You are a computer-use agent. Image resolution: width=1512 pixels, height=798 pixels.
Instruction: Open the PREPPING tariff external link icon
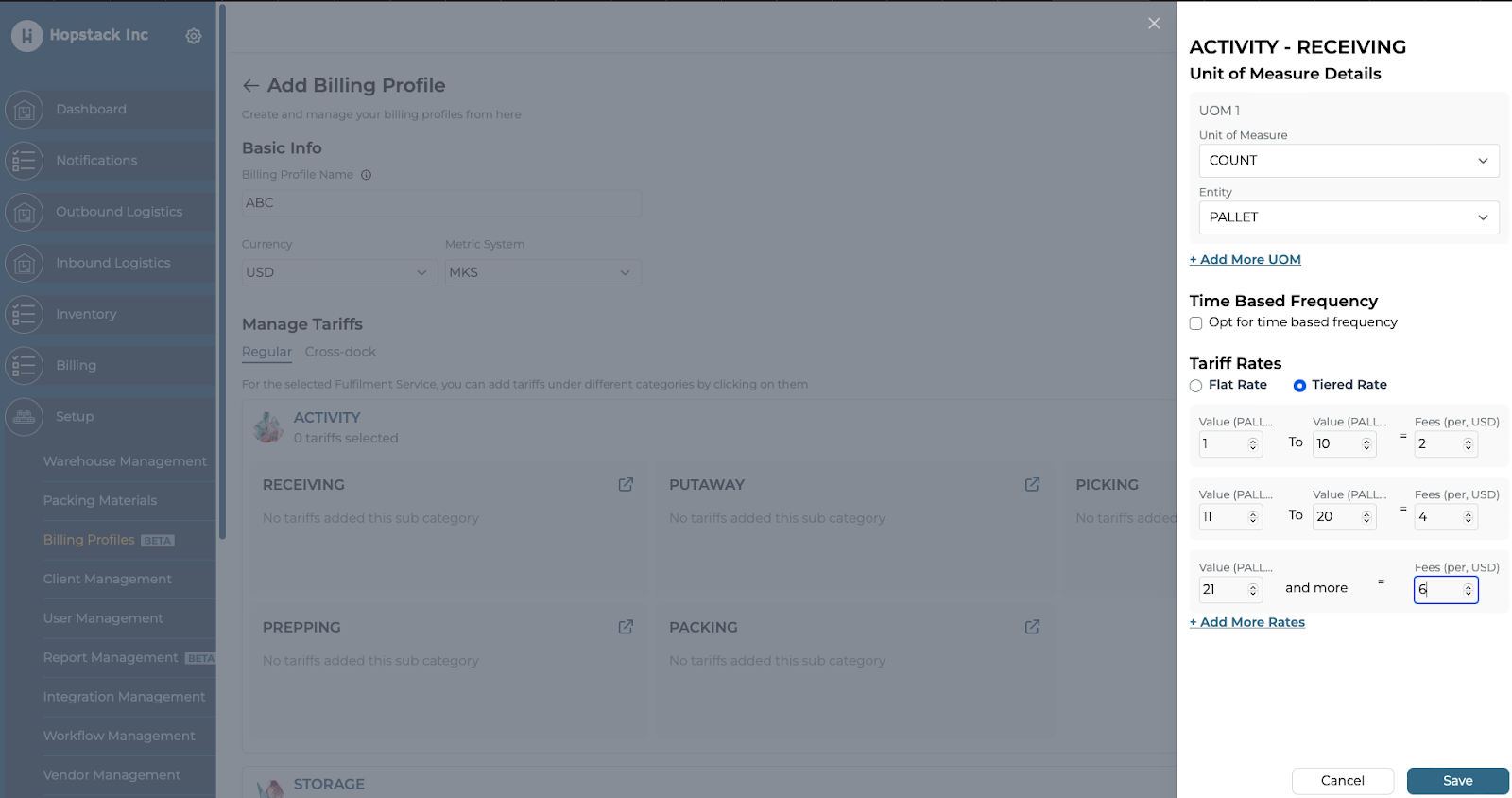point(626,627)
